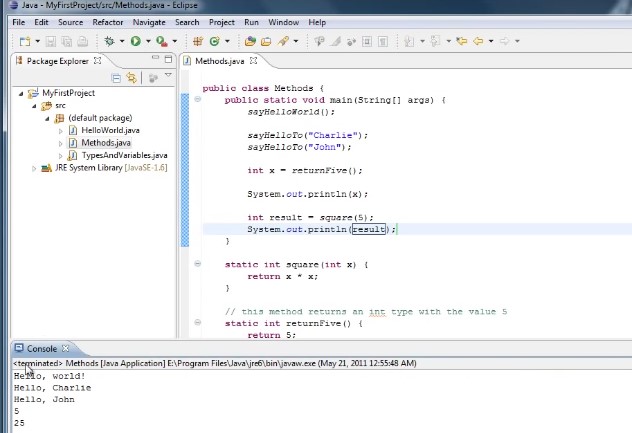The height and width of the screenshot is (433, 632).
Task: Switch to the Console tab
Action: click(41, 348)
